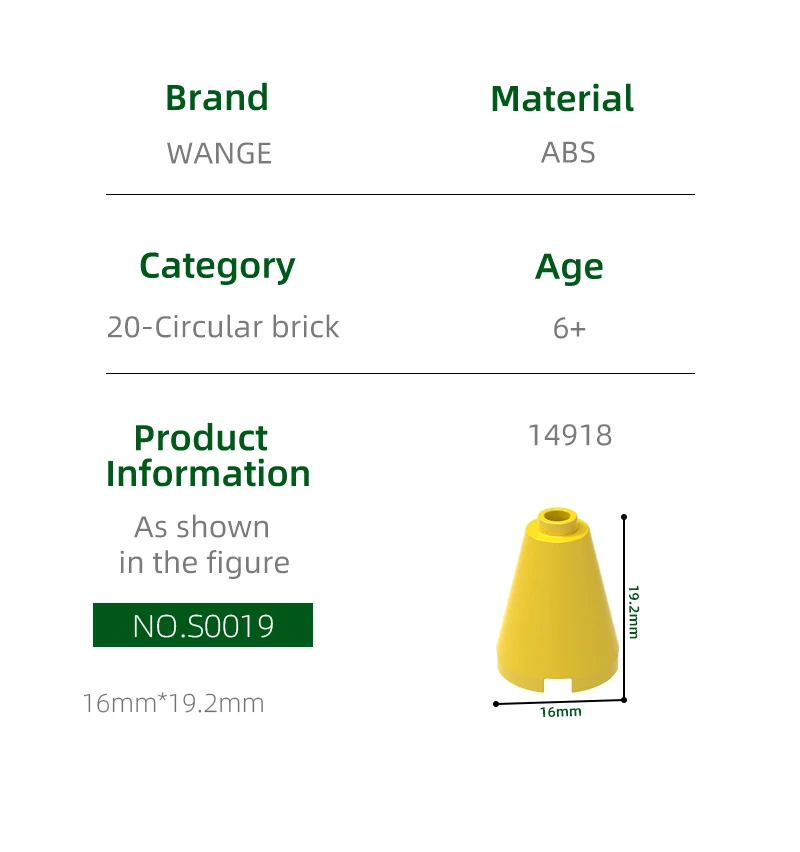Click the Material heading
Screen dimensions: 800x852
[562, 99]
